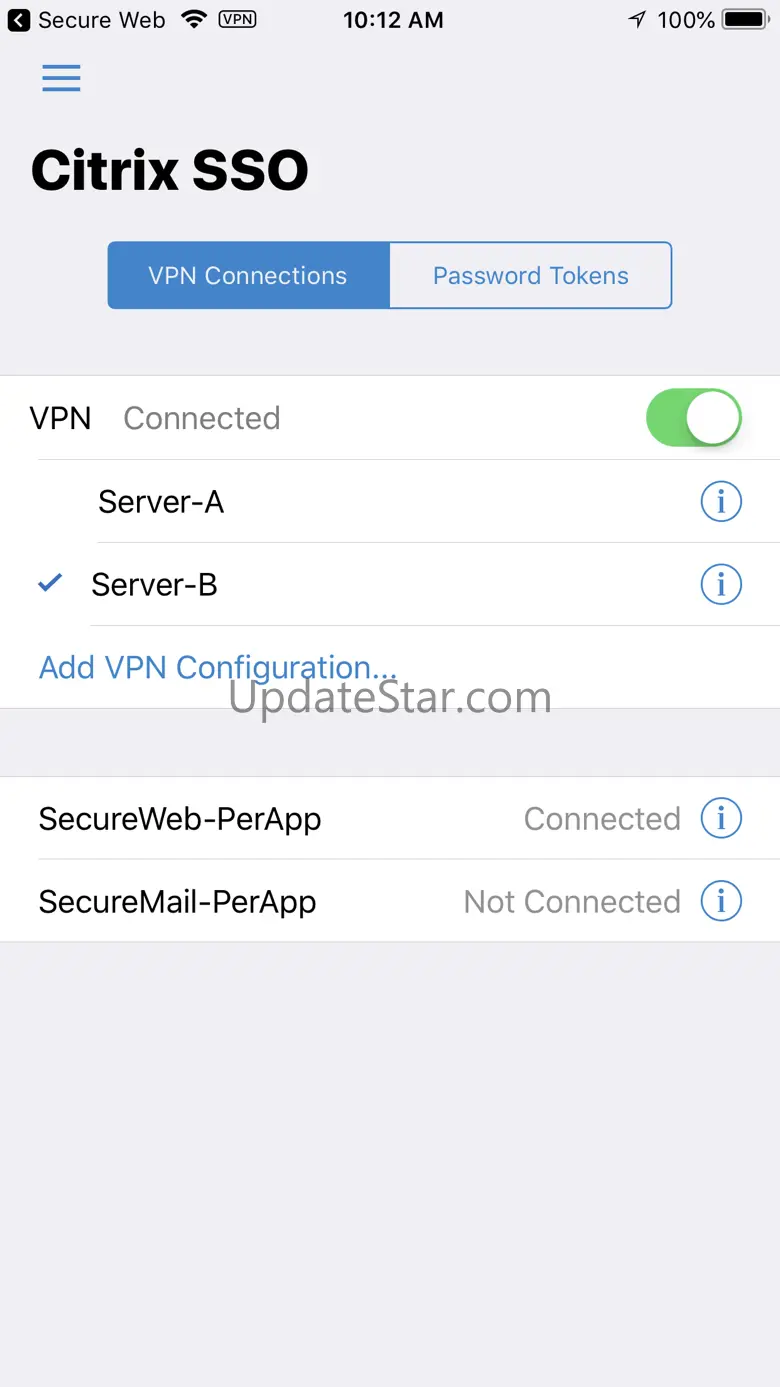Image resolution: width=780 pixels, height=1387 pixels.
Task: Open the SecureMail-PerApp connection row
Action: (390, 901)
